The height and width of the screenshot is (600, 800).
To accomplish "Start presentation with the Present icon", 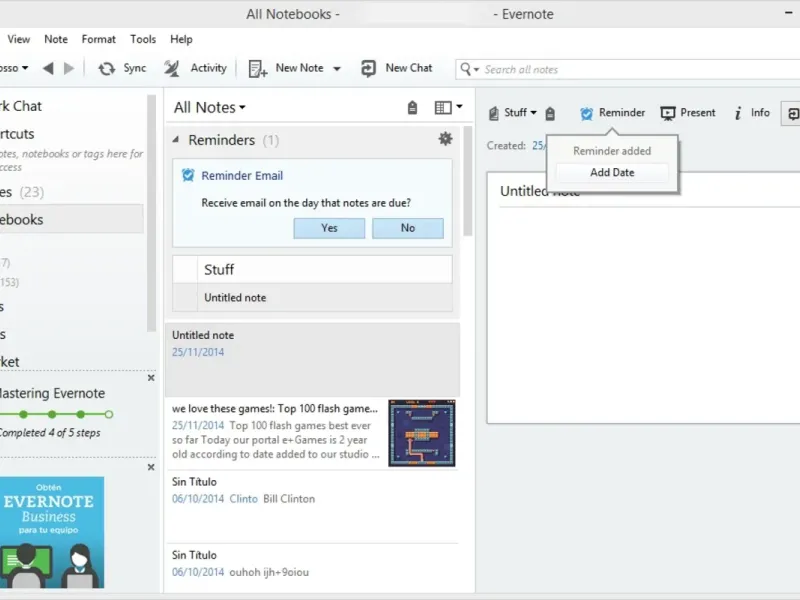I will (x=668, y=113).
